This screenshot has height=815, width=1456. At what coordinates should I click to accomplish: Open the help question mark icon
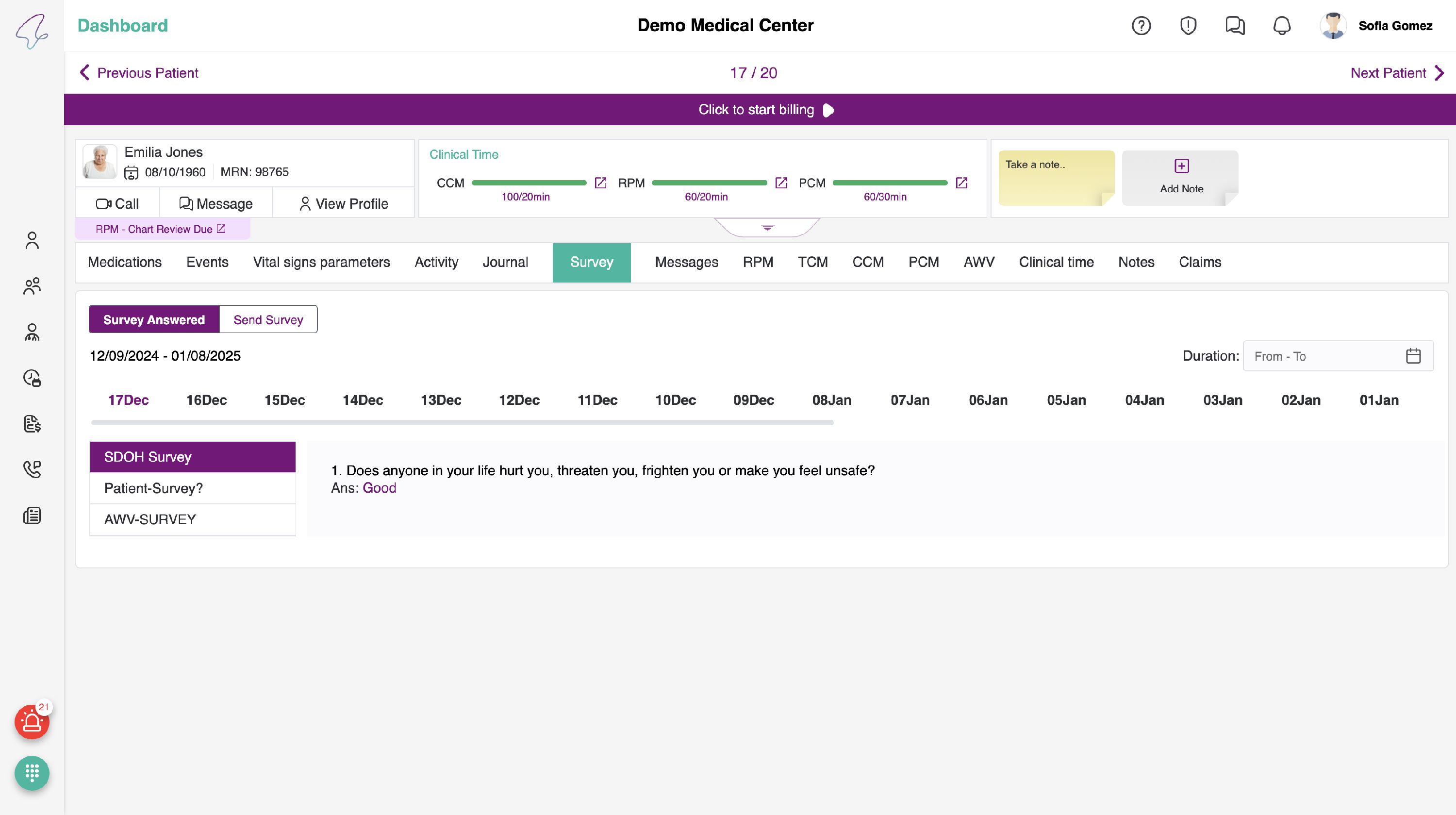[1141, 25]
